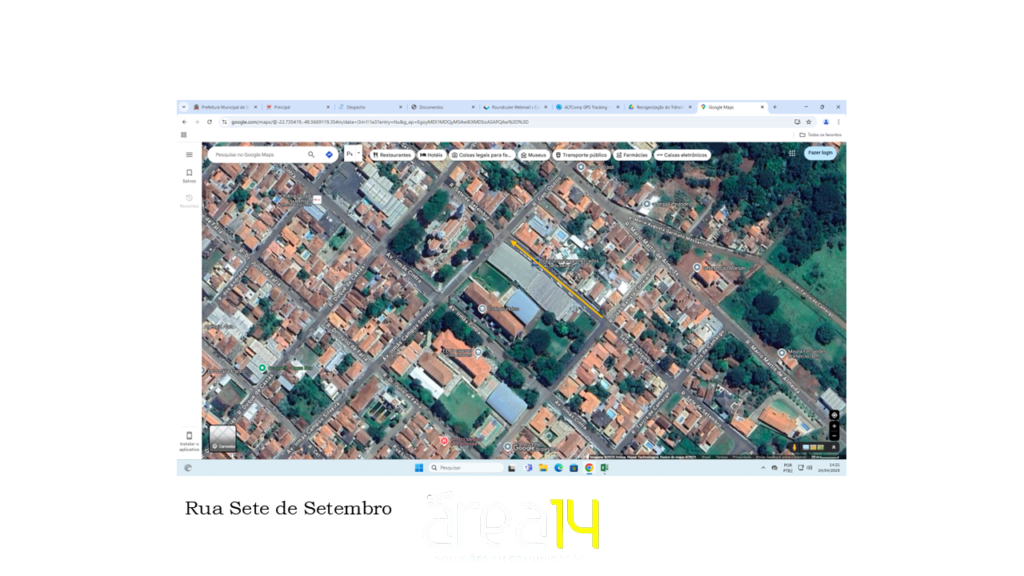Click the Fazer login button
This screenshot has height=576, width=1024.
(x=820, y=153)
